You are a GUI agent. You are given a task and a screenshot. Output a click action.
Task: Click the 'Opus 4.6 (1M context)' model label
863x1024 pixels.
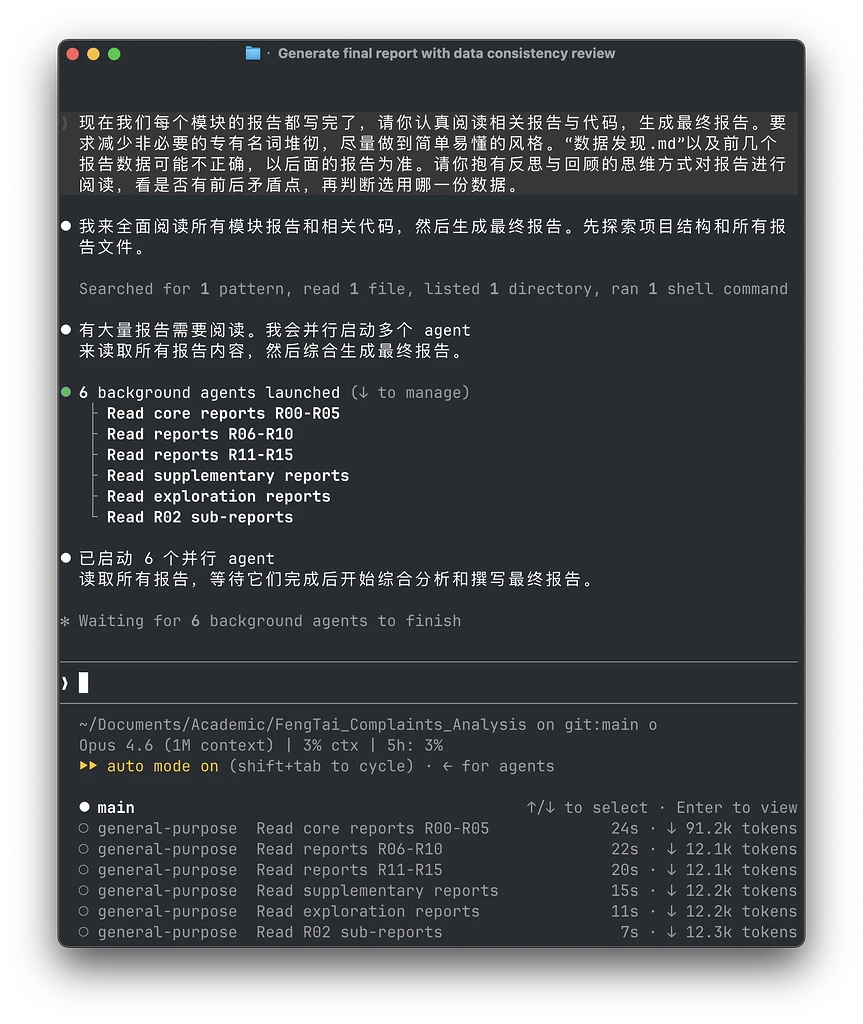pos(176,746)
